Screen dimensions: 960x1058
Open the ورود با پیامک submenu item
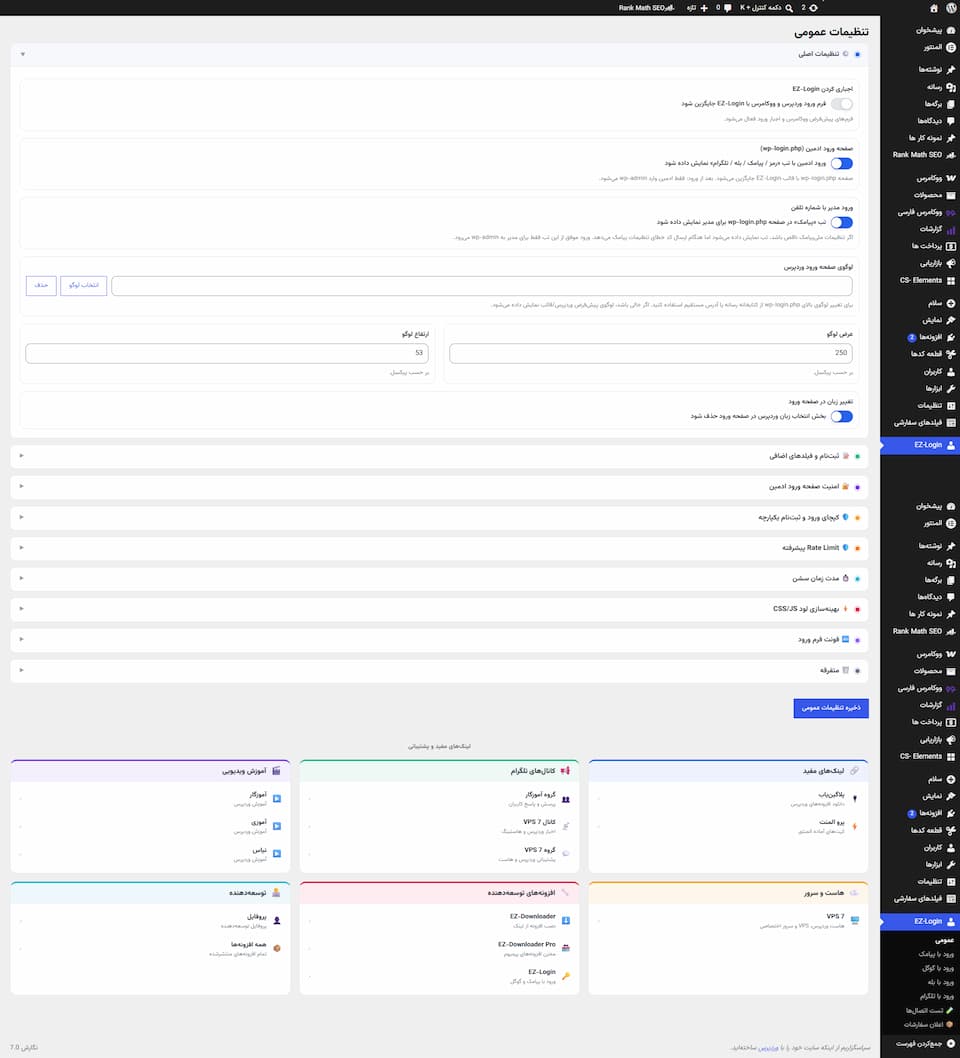pyautogui.click(x=936, y=954)
